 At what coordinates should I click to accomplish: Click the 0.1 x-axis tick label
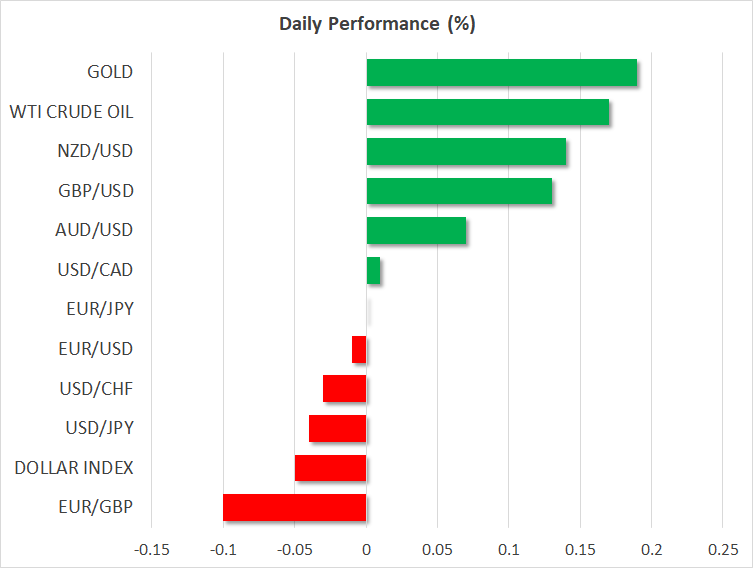click(x=509, y=549)
